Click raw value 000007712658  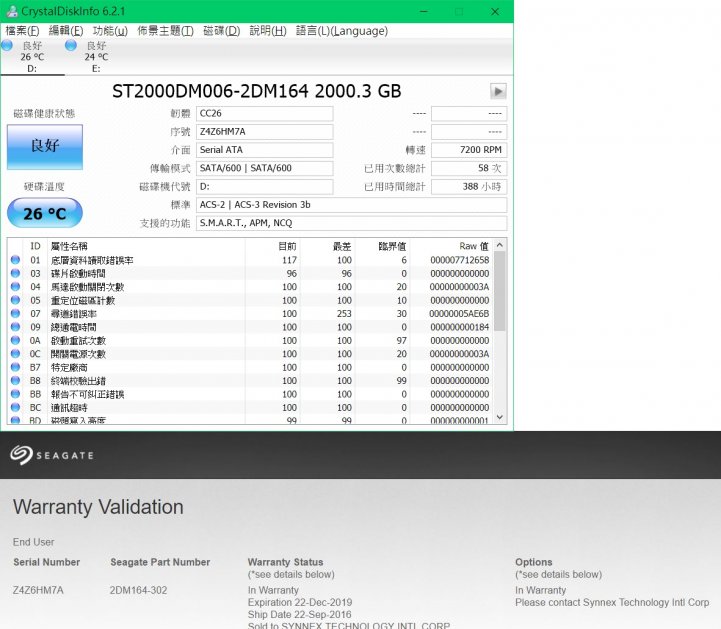point(459,260)
